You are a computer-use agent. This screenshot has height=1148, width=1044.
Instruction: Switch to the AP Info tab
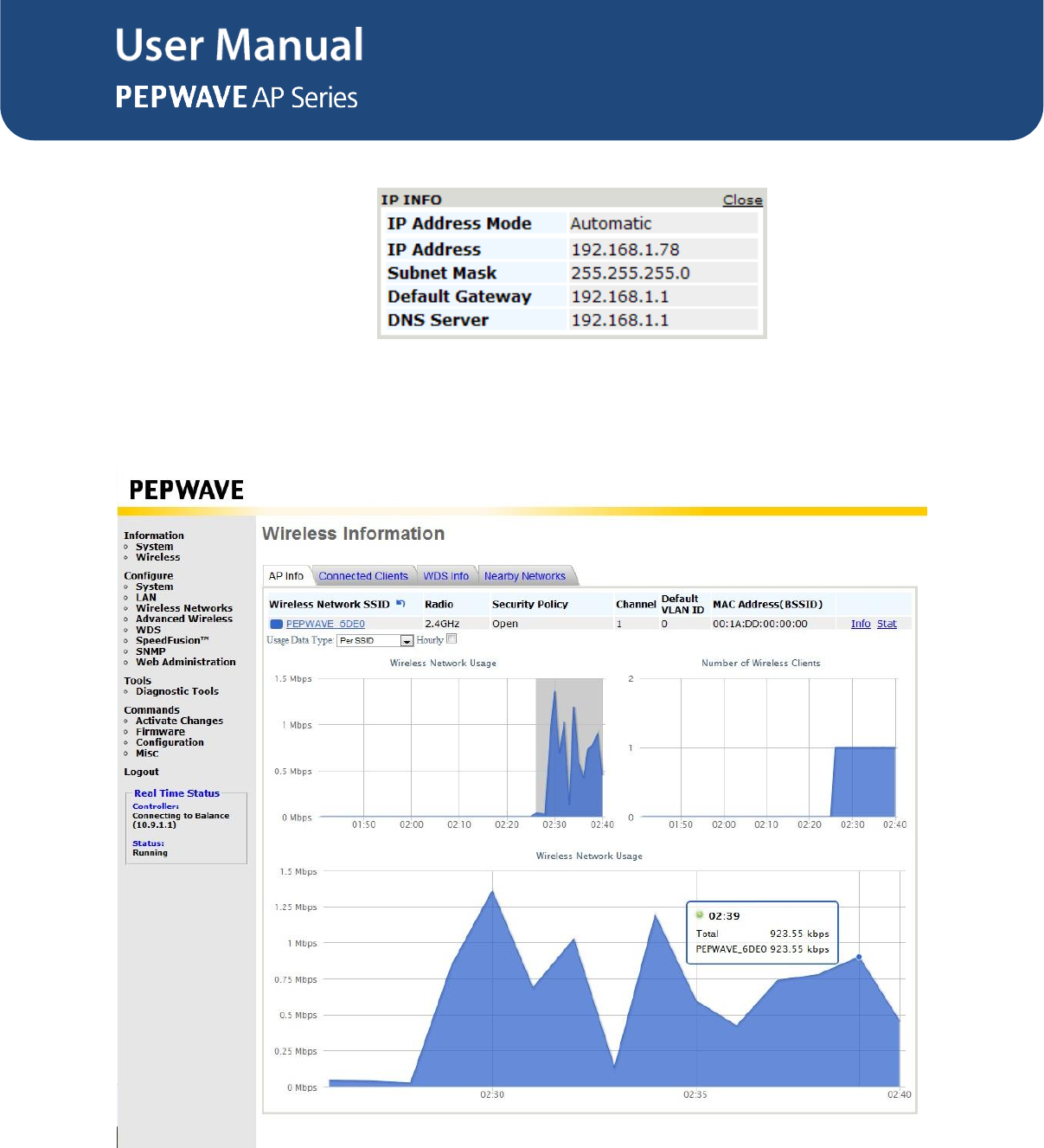click(x=286, y=576)
